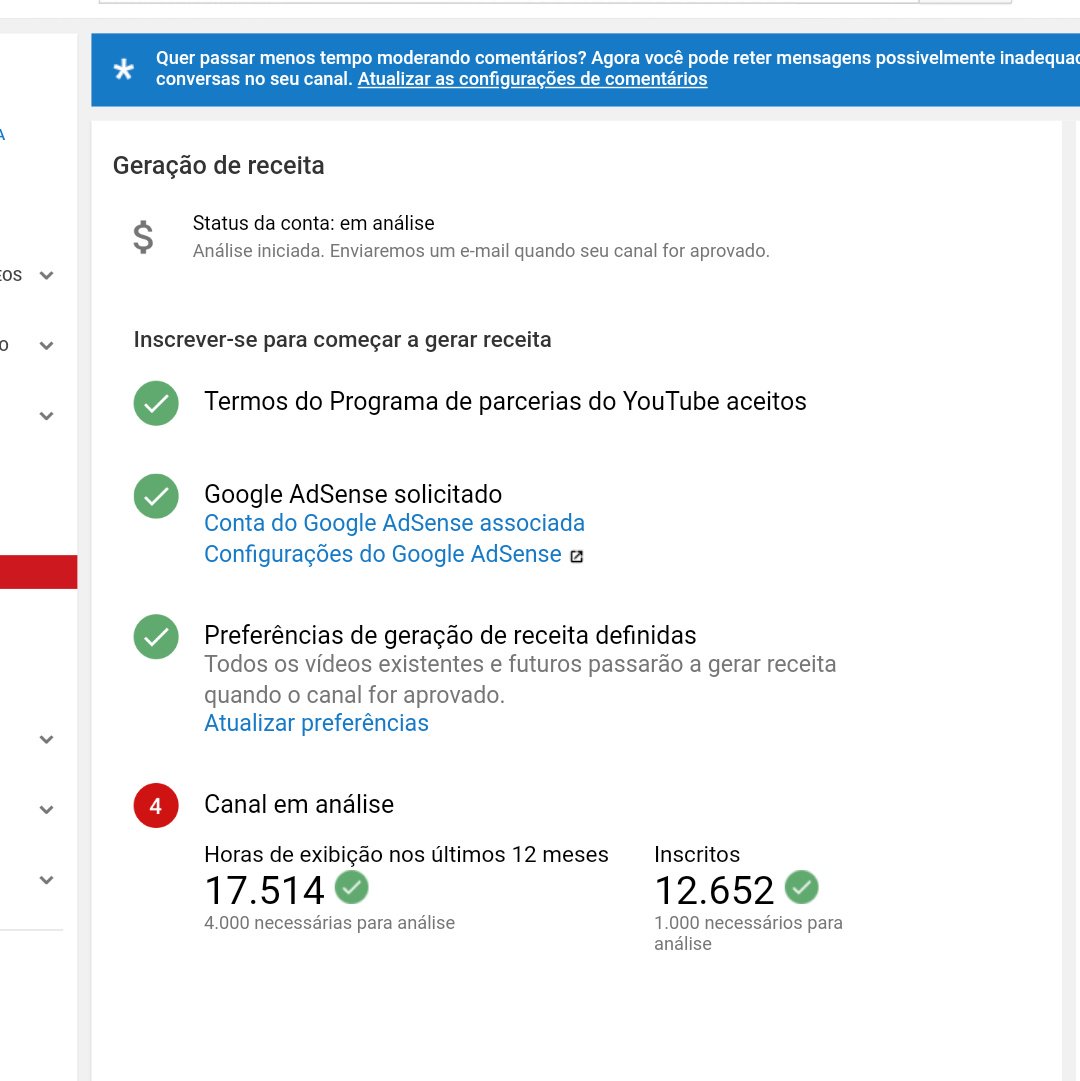Click 'Todos os vídeos existentes e futuros' description
Image resolution: width=1080 pixels, height=1081 pixels.
click(520, 679)
